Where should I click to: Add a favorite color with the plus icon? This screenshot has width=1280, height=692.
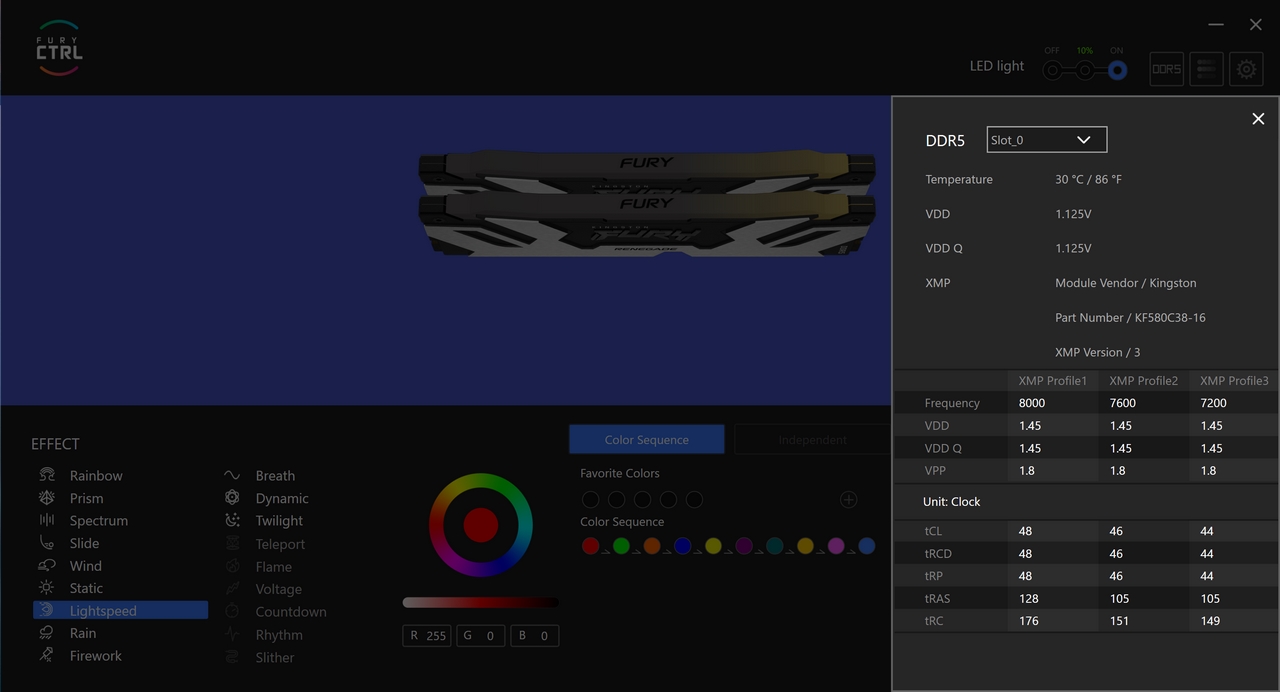[x=848, y=499]
